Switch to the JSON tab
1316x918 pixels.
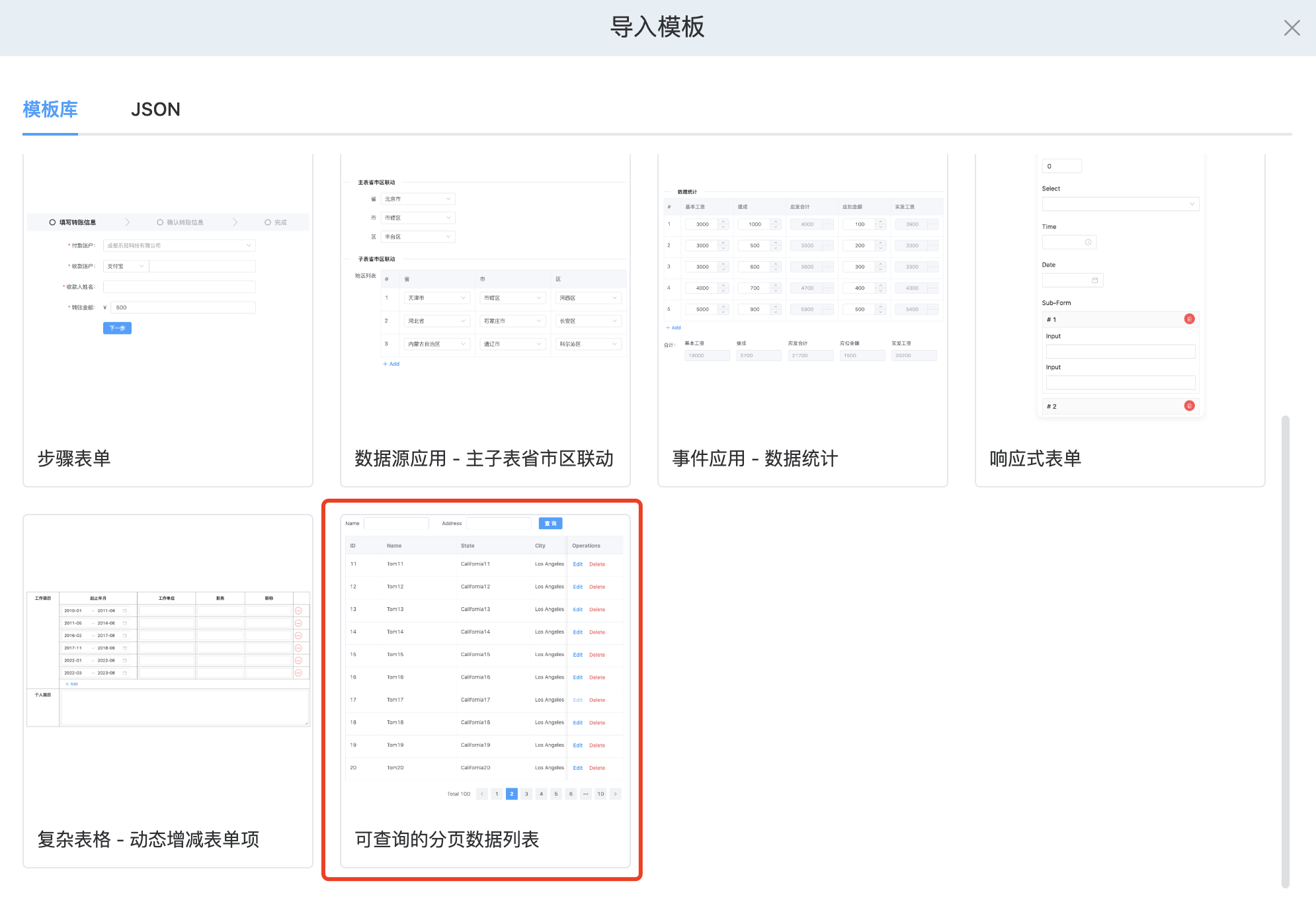click(155, 110)
